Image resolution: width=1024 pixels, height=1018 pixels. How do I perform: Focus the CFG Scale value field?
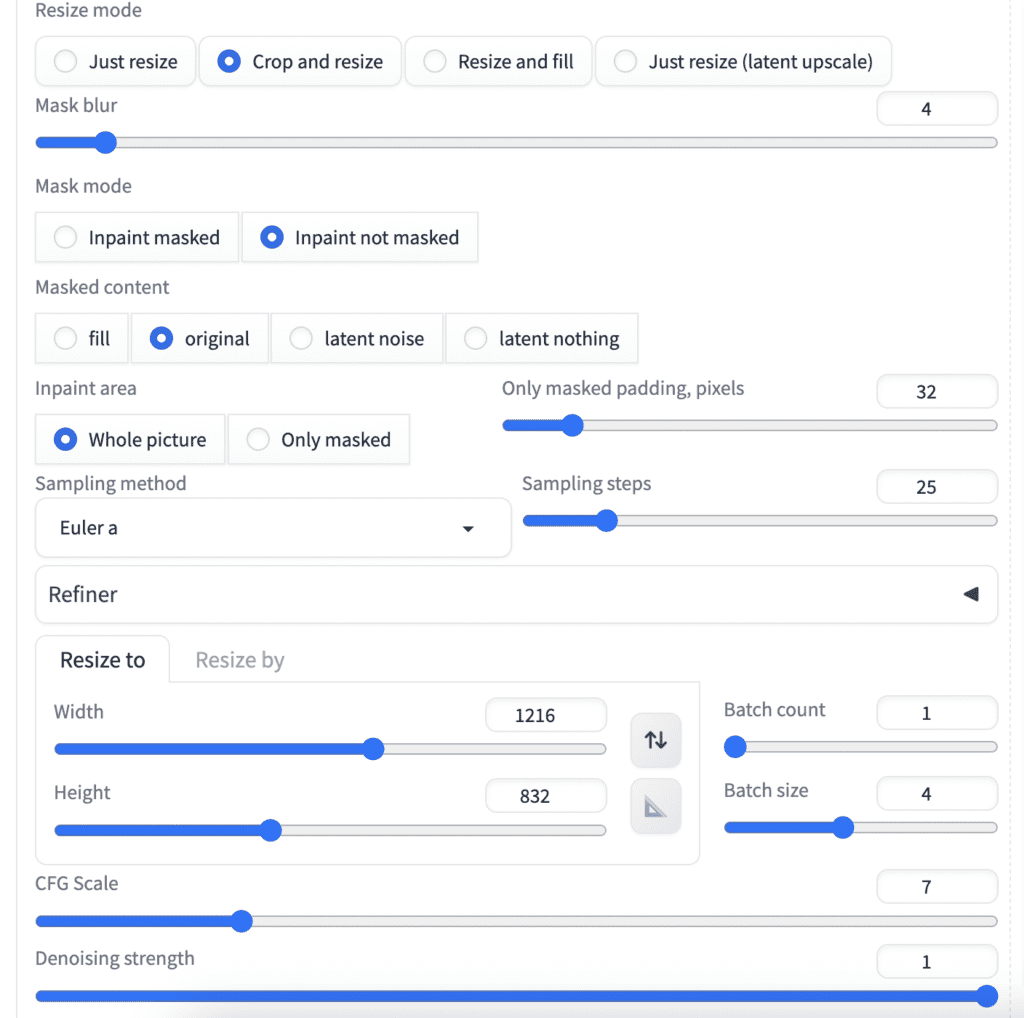click(x=937, y=887)
